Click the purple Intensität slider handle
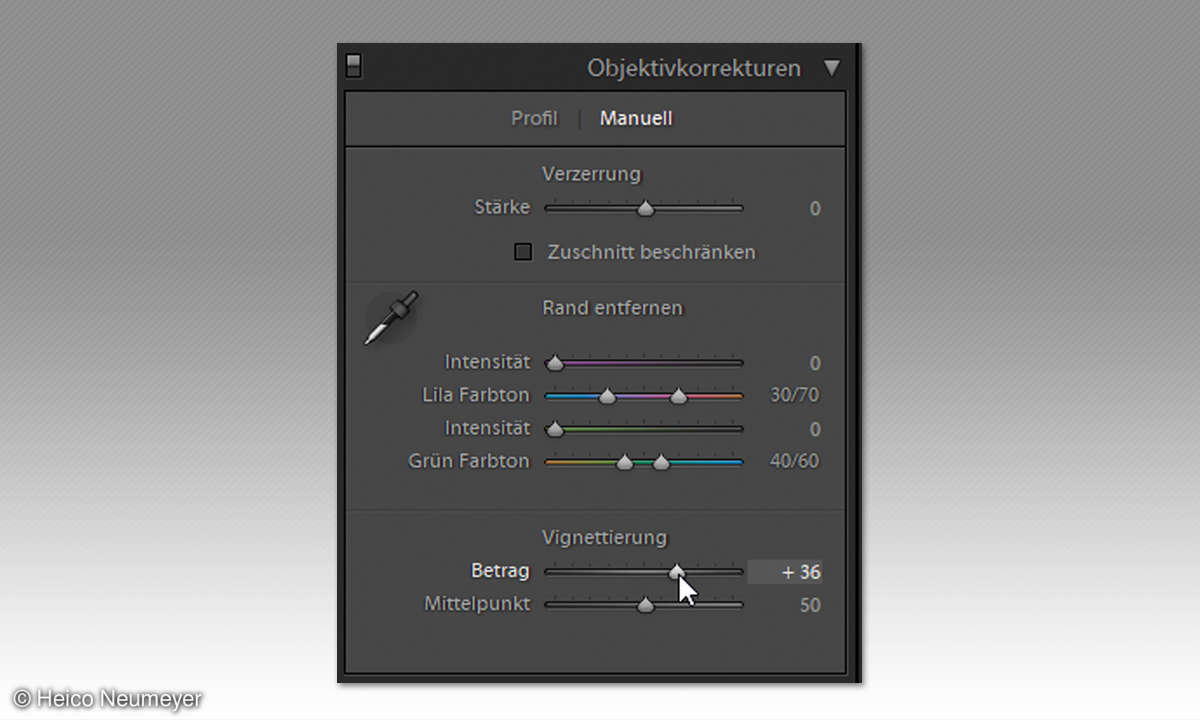The image size is (1200, 720). (x=555, y=363)
